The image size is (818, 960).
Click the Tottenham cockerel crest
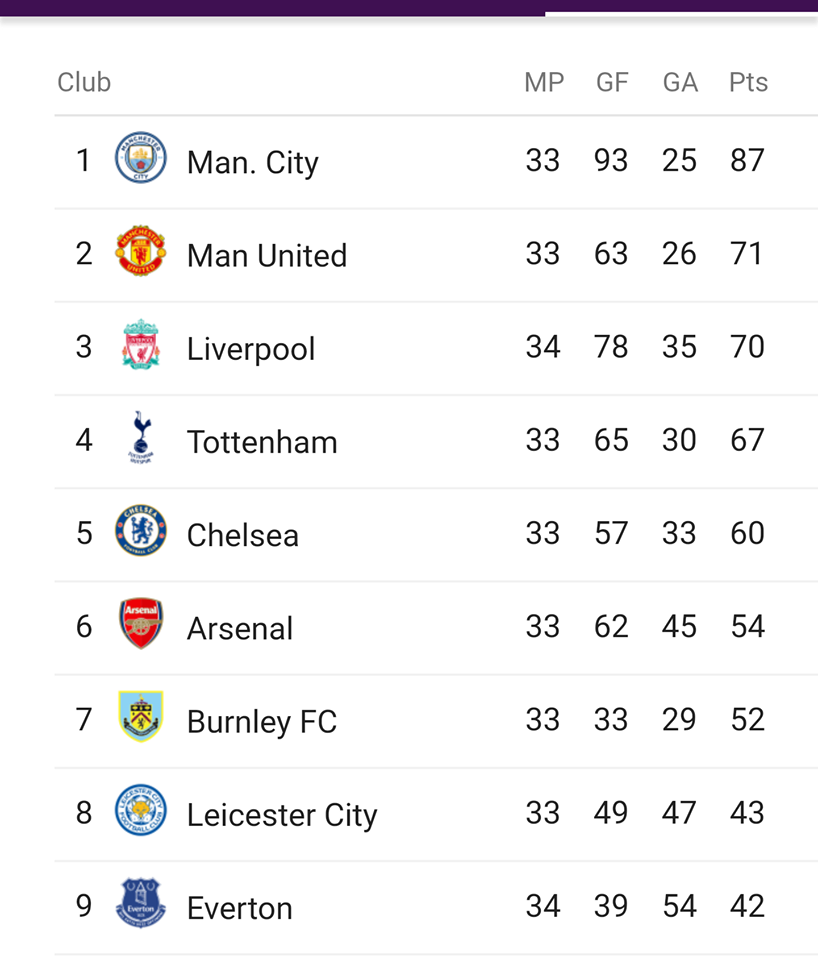[x=141, y=437]
